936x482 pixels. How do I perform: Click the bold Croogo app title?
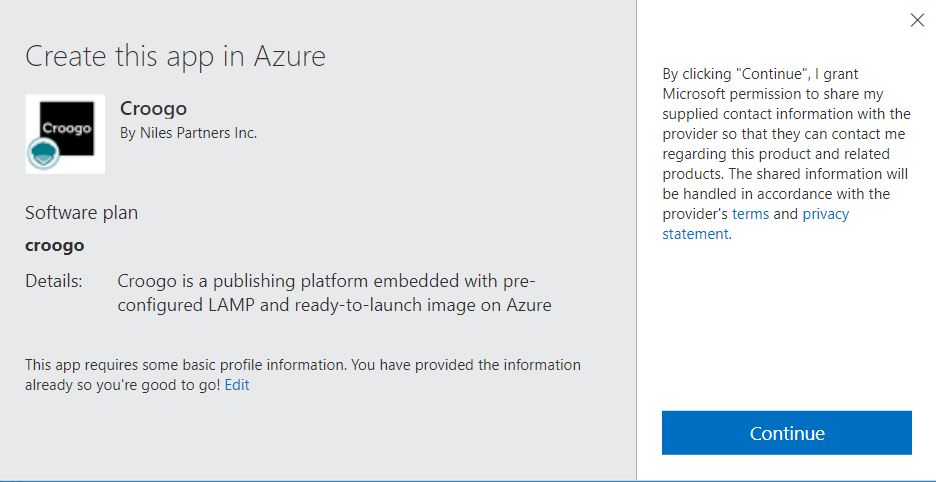coord(153,108)
